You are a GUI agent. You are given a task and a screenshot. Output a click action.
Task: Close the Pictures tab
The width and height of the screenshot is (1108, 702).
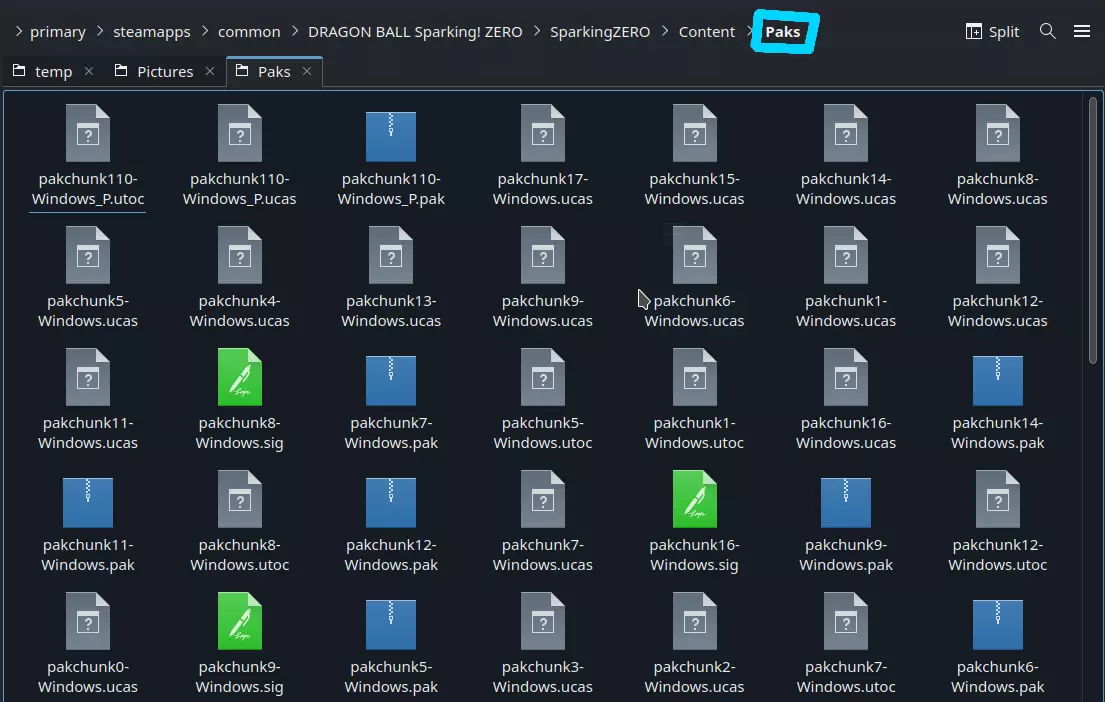pyautogui.click(x=210, y=71)
